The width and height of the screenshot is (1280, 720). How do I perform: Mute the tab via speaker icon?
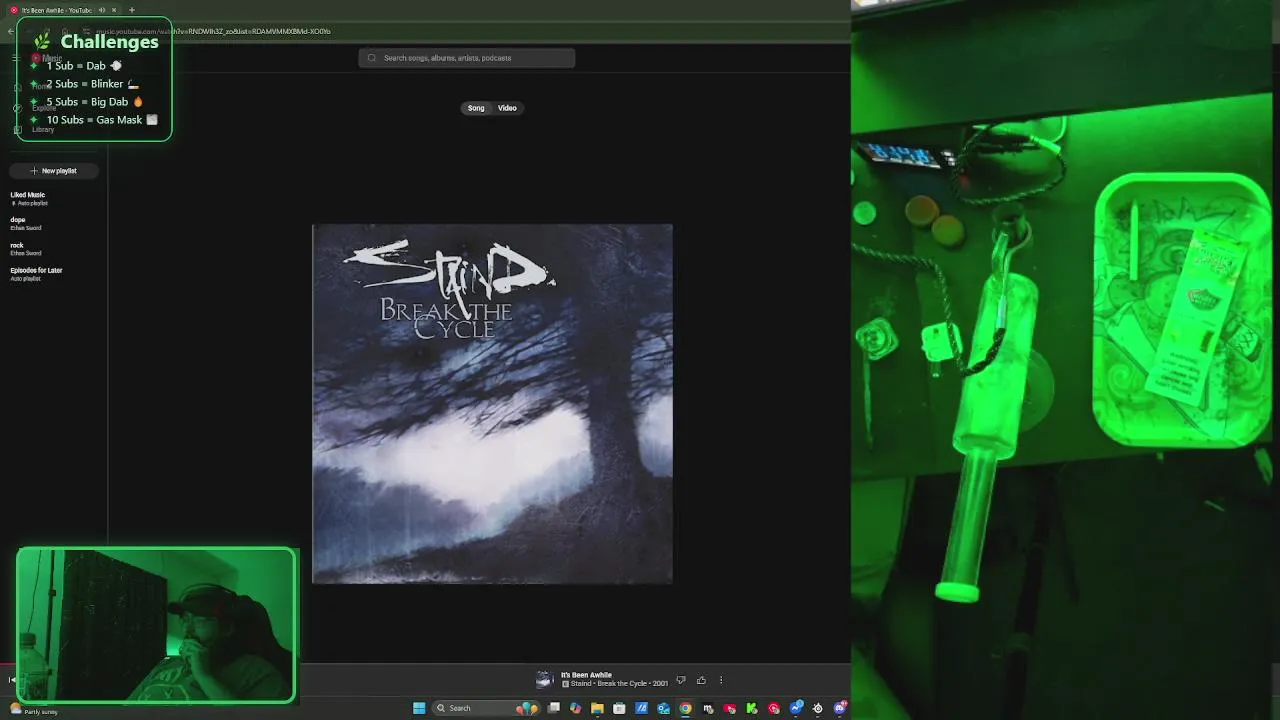(102, 10)
